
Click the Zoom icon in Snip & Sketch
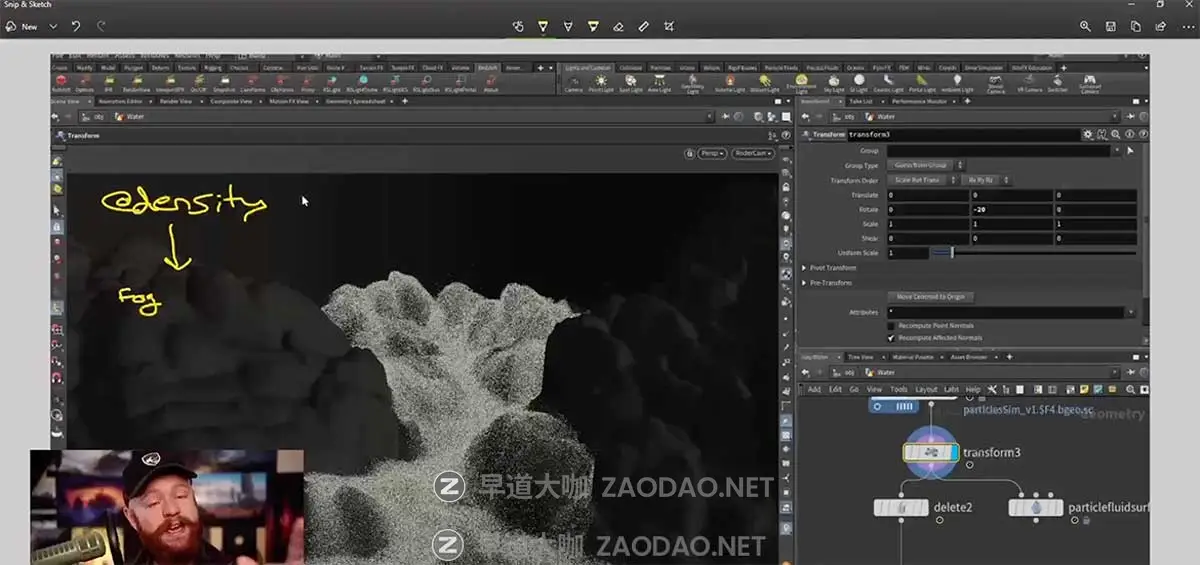(x=1085, y=26)
